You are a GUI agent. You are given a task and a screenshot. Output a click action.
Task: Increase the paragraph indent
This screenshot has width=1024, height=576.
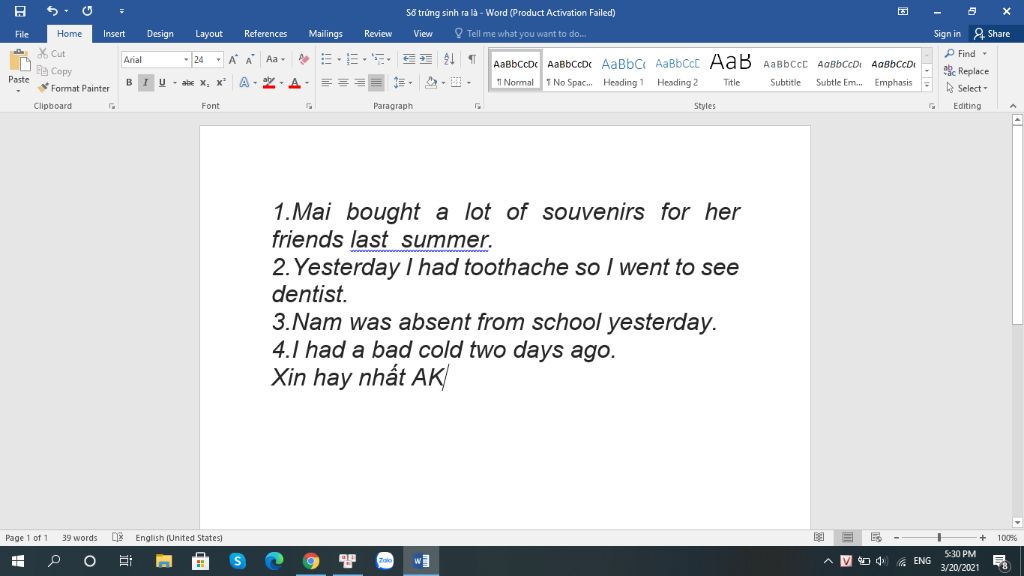(426, 59)
